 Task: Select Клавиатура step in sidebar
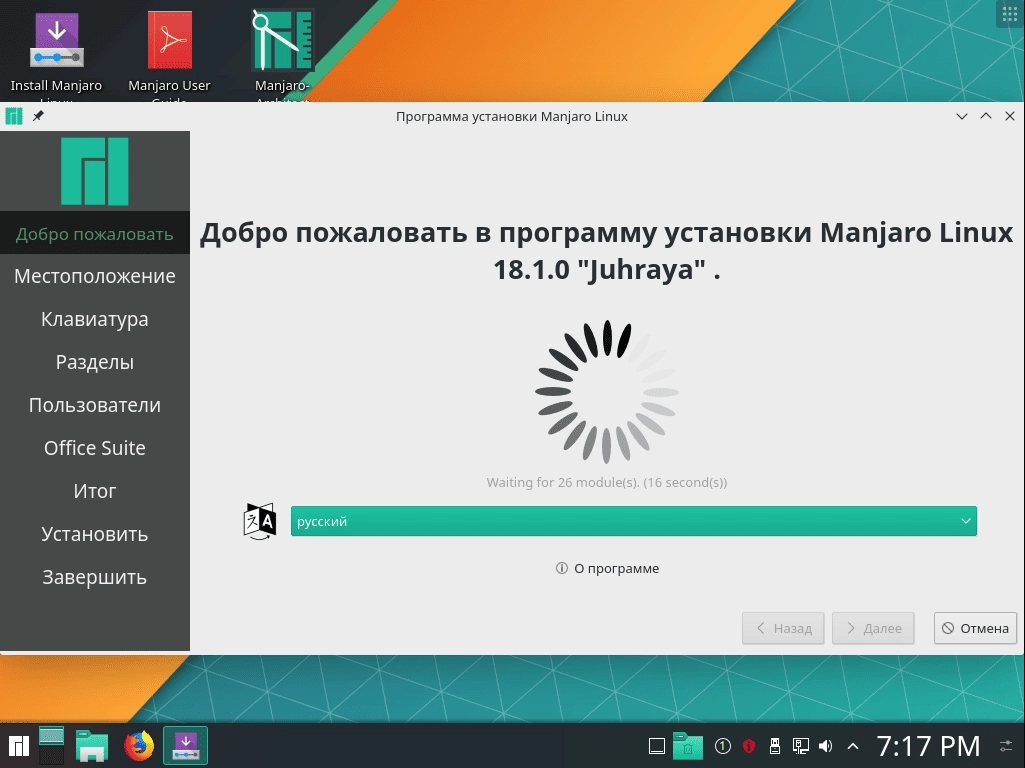(x=95, y=319)
